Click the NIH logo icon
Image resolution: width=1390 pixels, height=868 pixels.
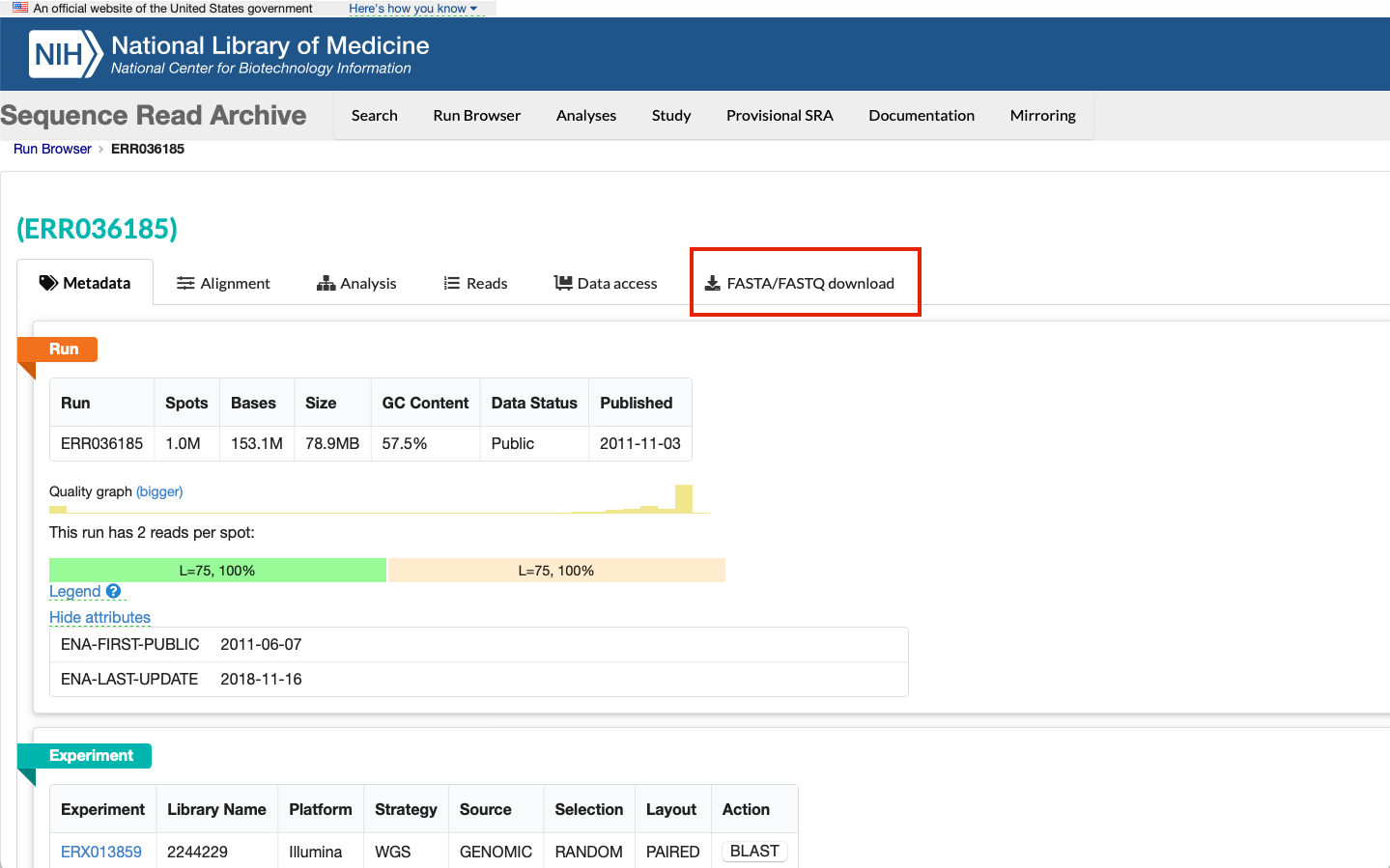(65, 54)
